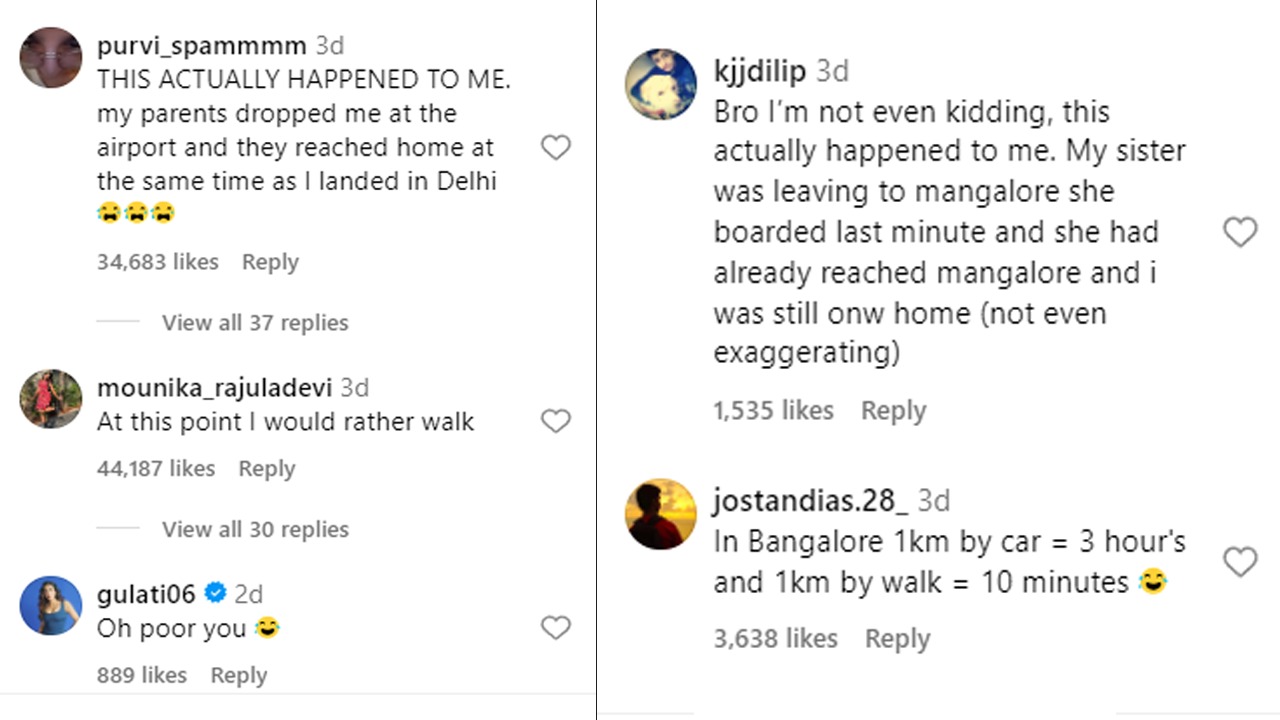This screenshot has height=720, width=1280.
Task: Like mounika_rajuladevi's comment with the heart
Action: pyautogui.click(x=555, y=421)
